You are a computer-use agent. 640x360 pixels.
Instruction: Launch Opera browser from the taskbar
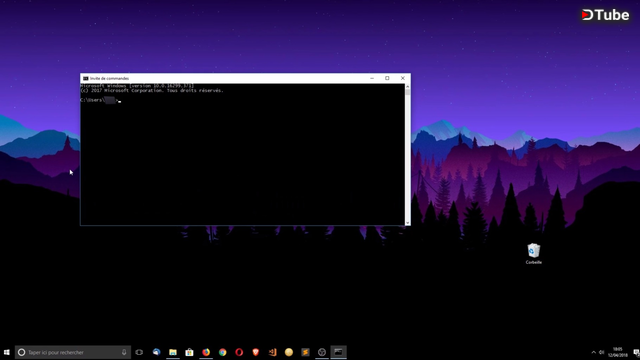click(x=239, y=352)
